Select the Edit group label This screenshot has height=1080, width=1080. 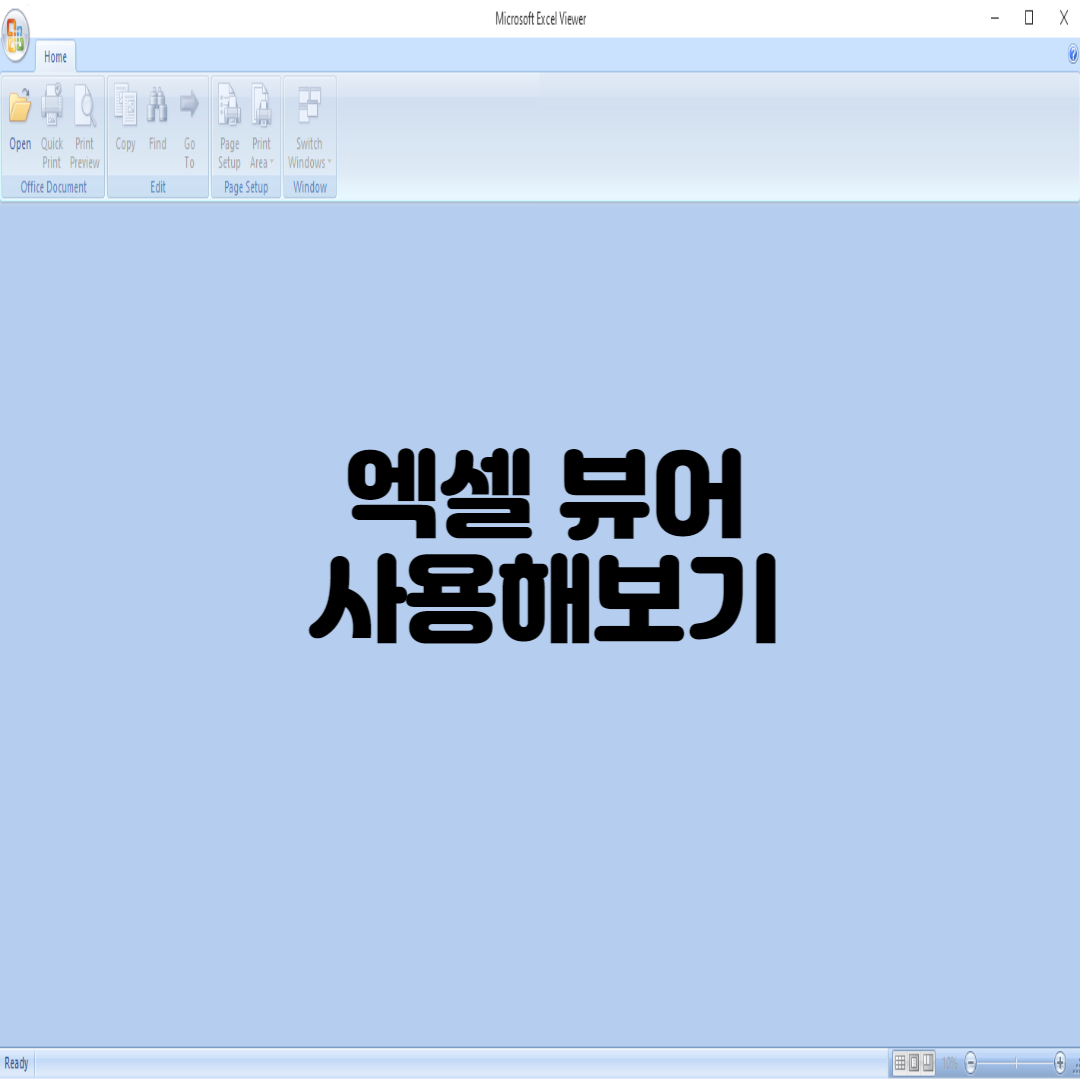click(x=158, y=187)
